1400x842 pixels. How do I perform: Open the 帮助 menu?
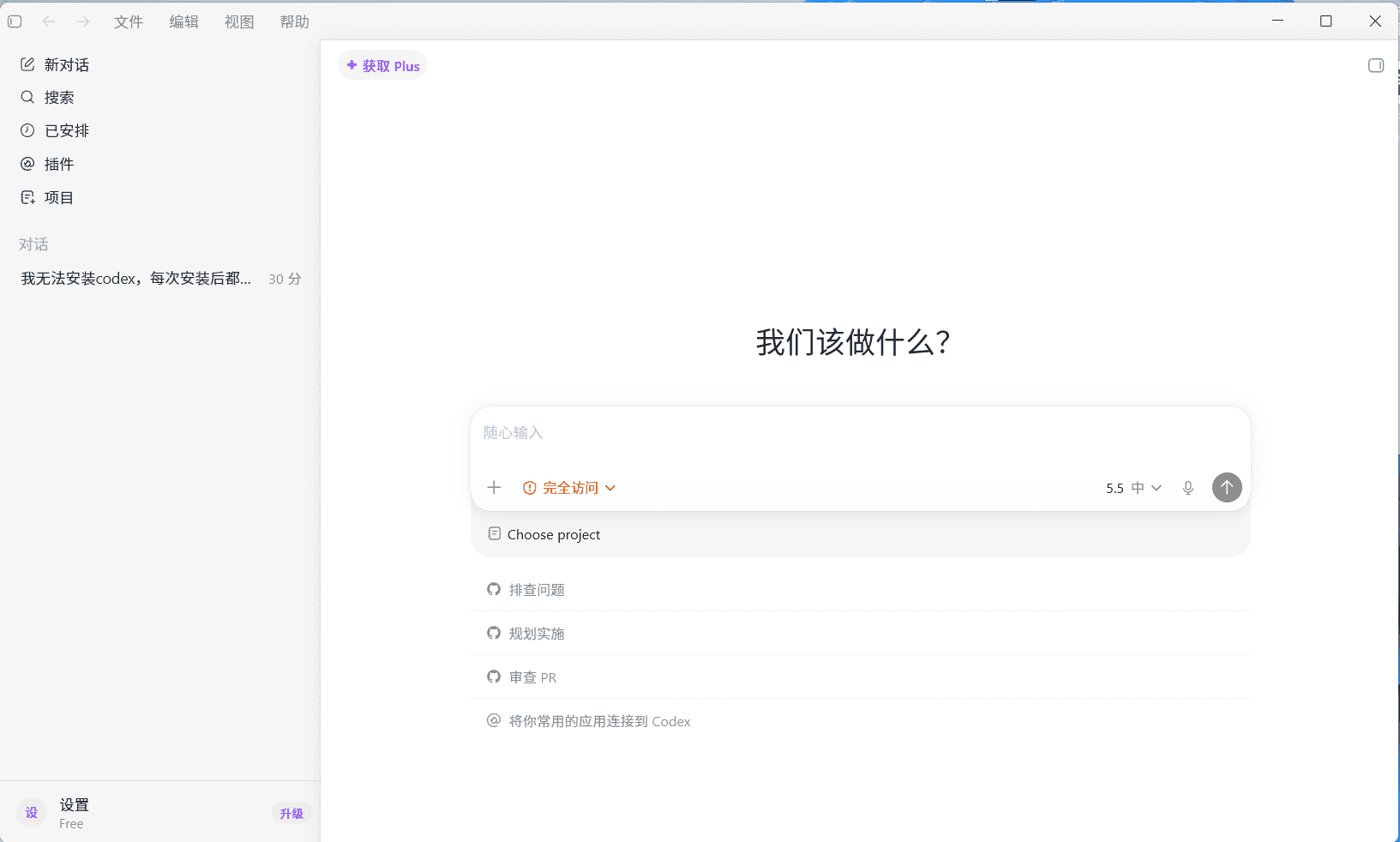click(294, 21)
